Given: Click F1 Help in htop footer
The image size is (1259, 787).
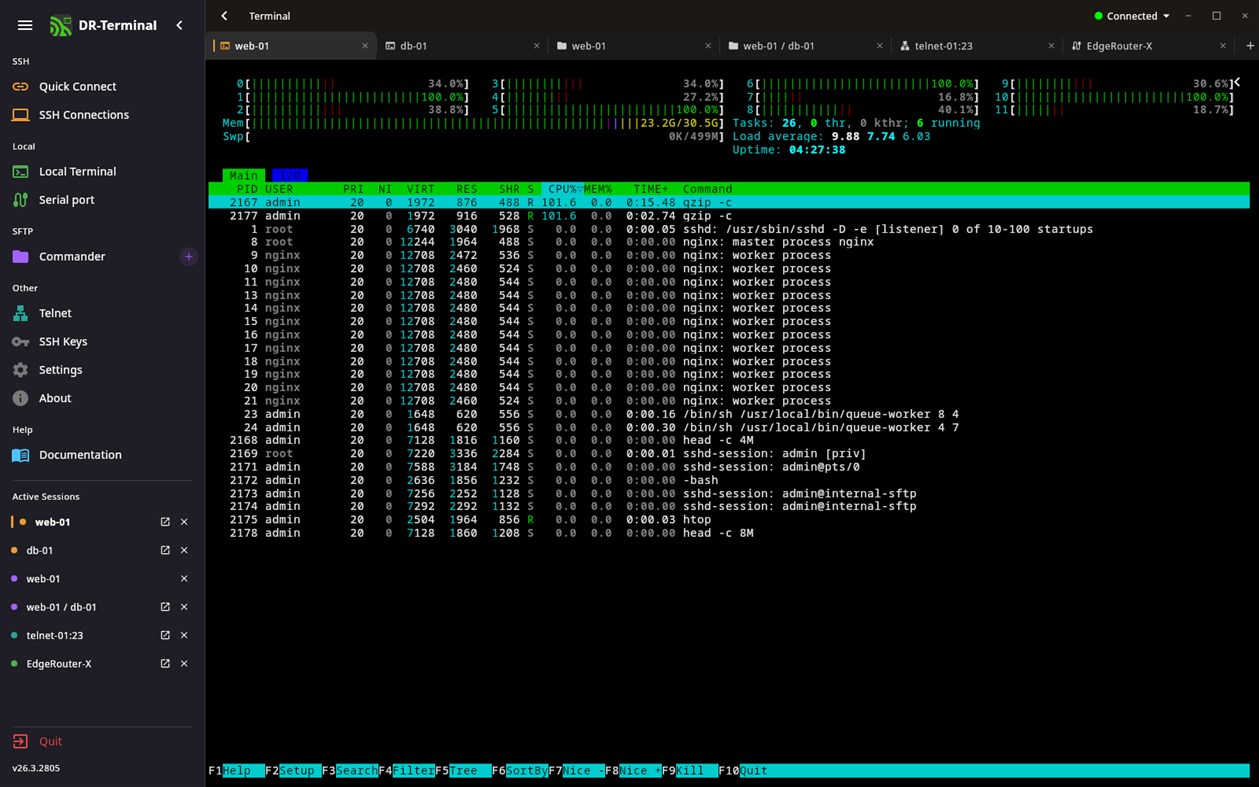Looking at the screenshot, I should point(236,771).
